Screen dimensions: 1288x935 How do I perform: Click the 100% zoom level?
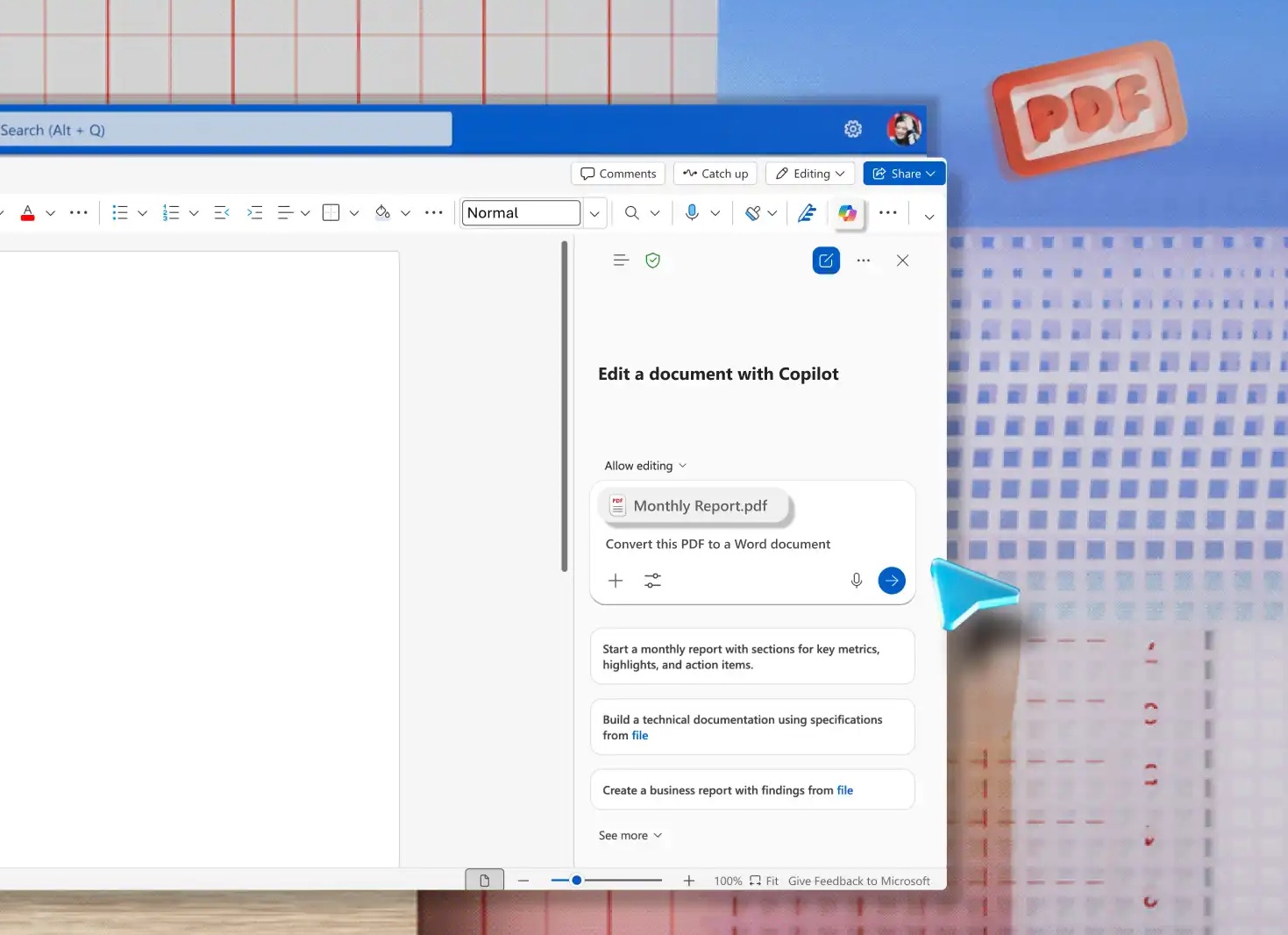[x=728, y=881]
